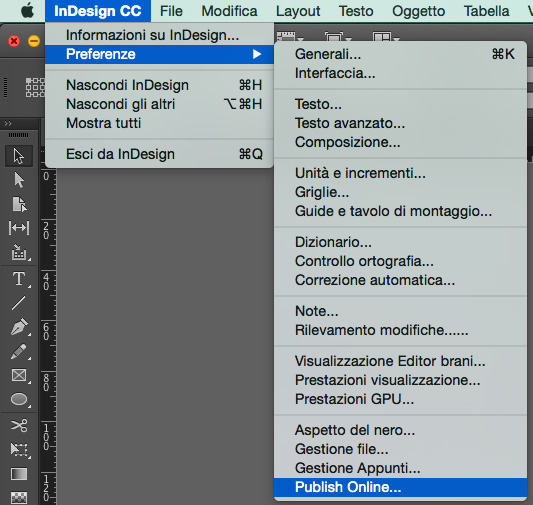The image size is (533, 505).
Task: Open the Apple menu
Action: tap(27, 11)
